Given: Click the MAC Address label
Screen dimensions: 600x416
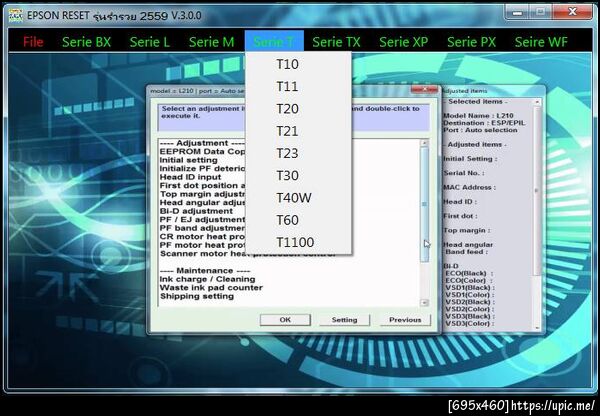Looking at the screenshot, I should (x=469, y=187).
